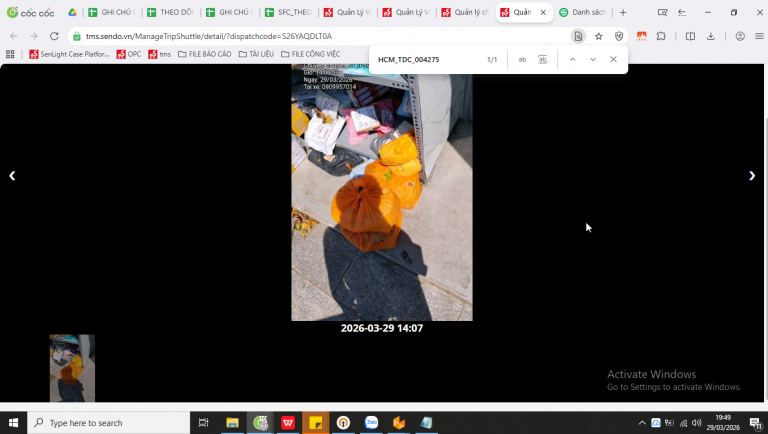768x434 pixels.
Task: Open the volume control in tray
Action: pyautogui.click(x=696, y=423)
